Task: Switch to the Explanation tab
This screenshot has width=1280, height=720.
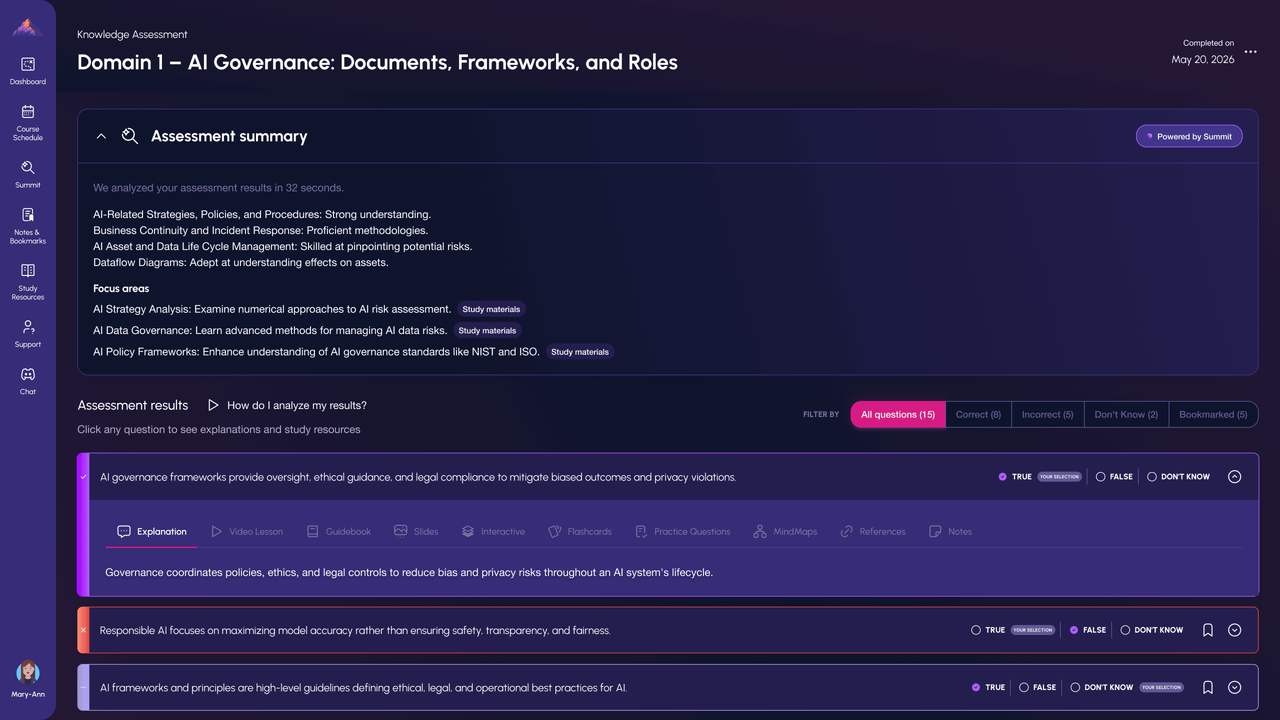Action: tap(152, 532)
